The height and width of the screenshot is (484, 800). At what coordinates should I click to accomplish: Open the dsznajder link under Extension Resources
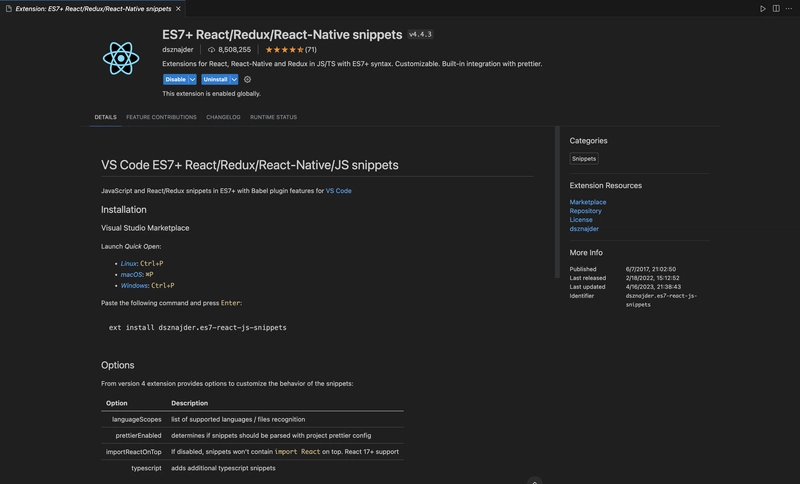pos(584,229)
